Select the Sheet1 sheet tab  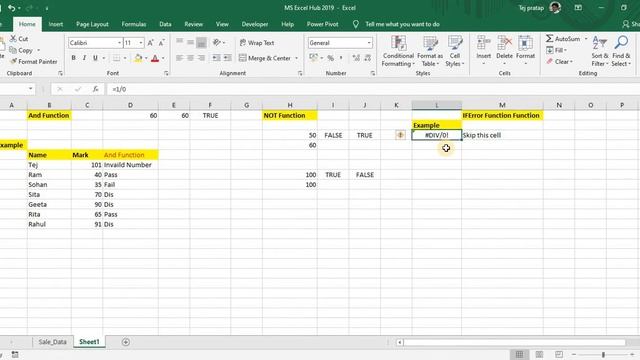tap(89, 342)
